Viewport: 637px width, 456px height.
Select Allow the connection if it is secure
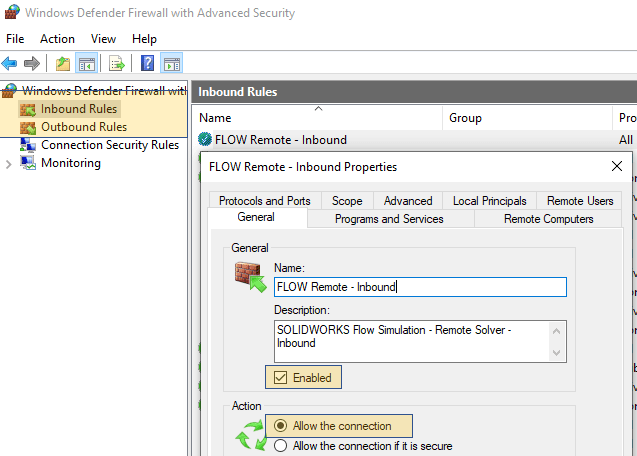(x=280, y=446)
